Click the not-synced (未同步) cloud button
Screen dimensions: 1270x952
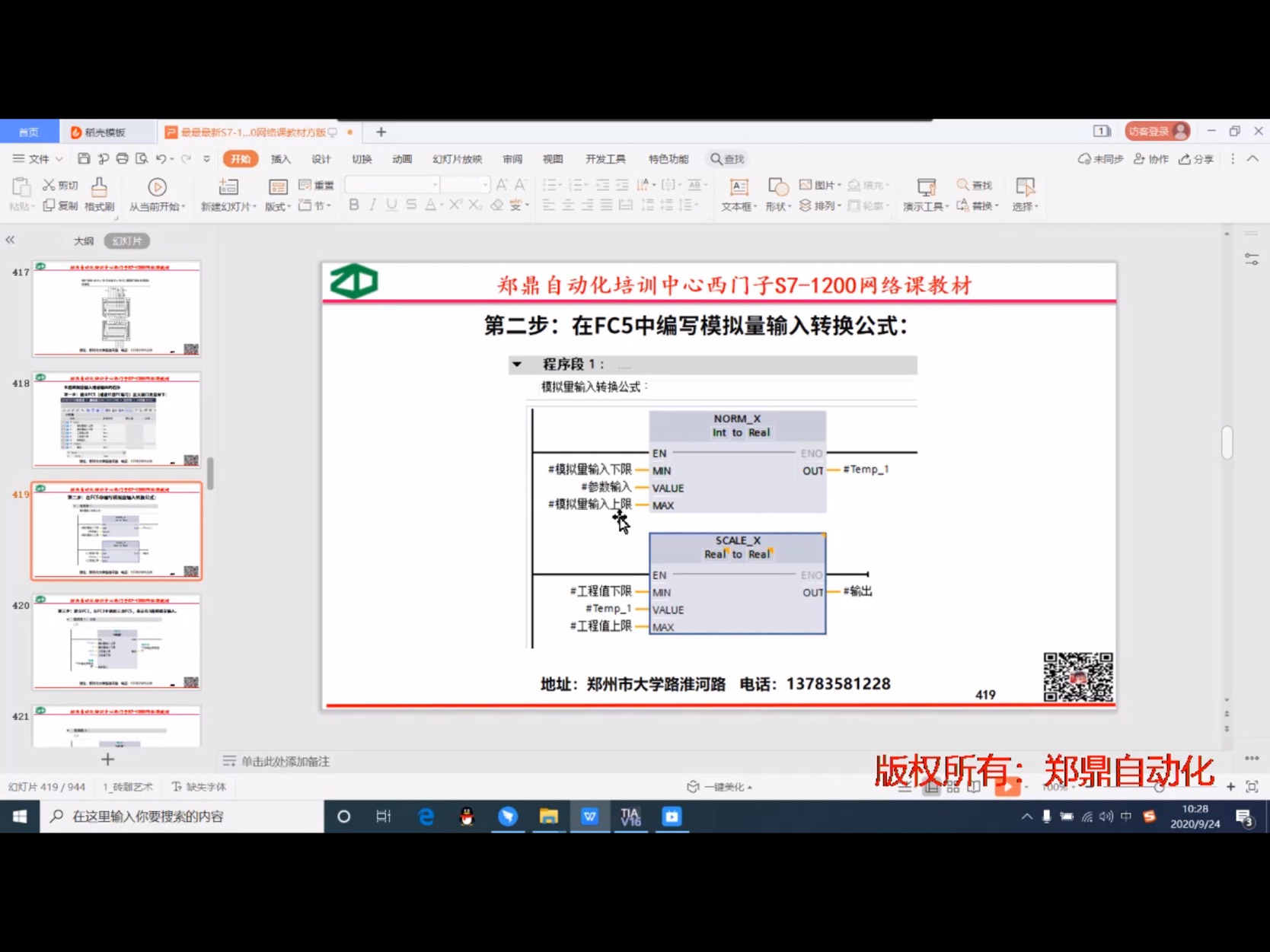(1100, 158)
